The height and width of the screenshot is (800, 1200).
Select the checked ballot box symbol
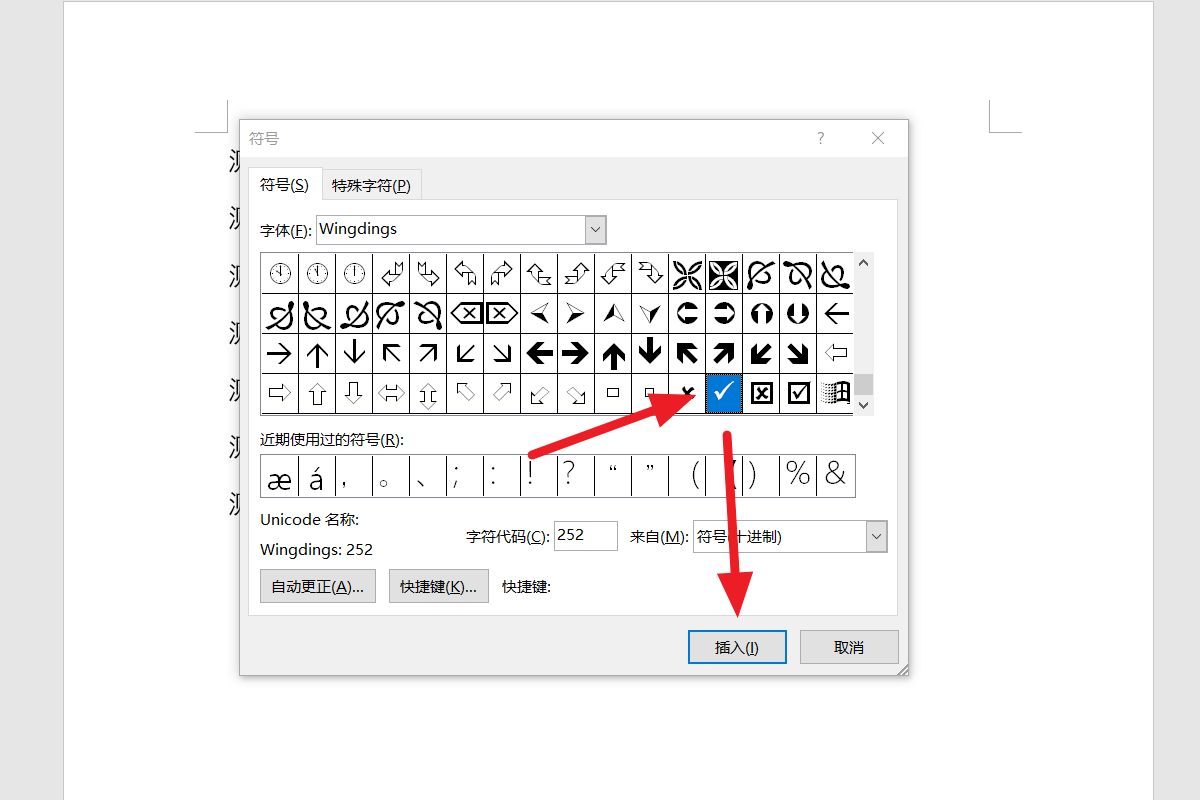[x=797, y=393]
